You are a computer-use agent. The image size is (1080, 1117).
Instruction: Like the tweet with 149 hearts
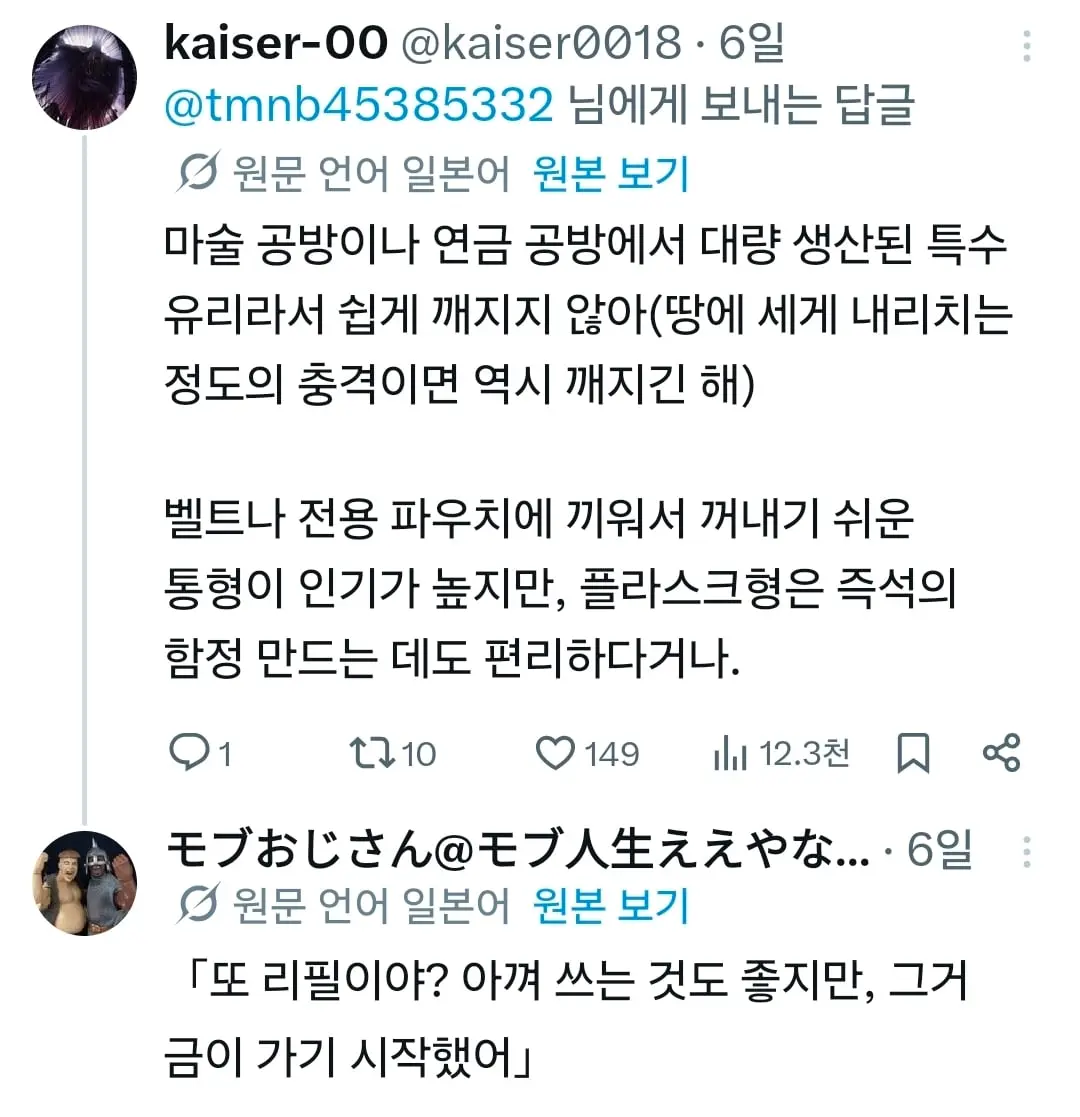coord(555,753)
